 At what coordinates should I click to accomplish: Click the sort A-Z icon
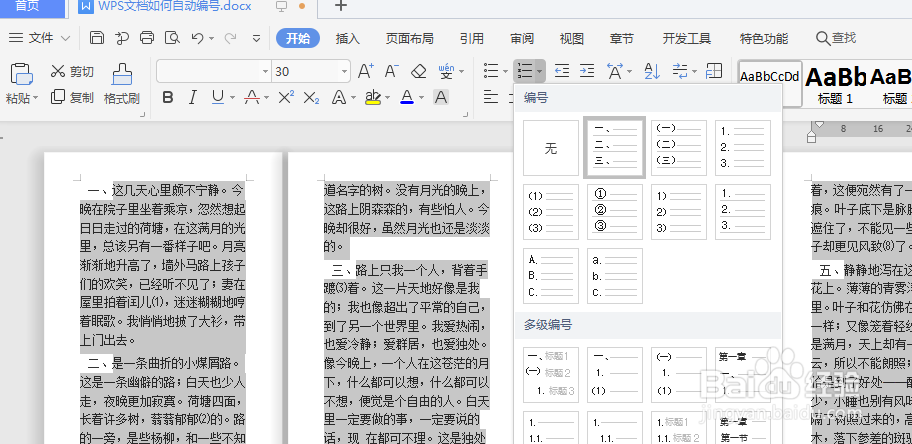652,72
